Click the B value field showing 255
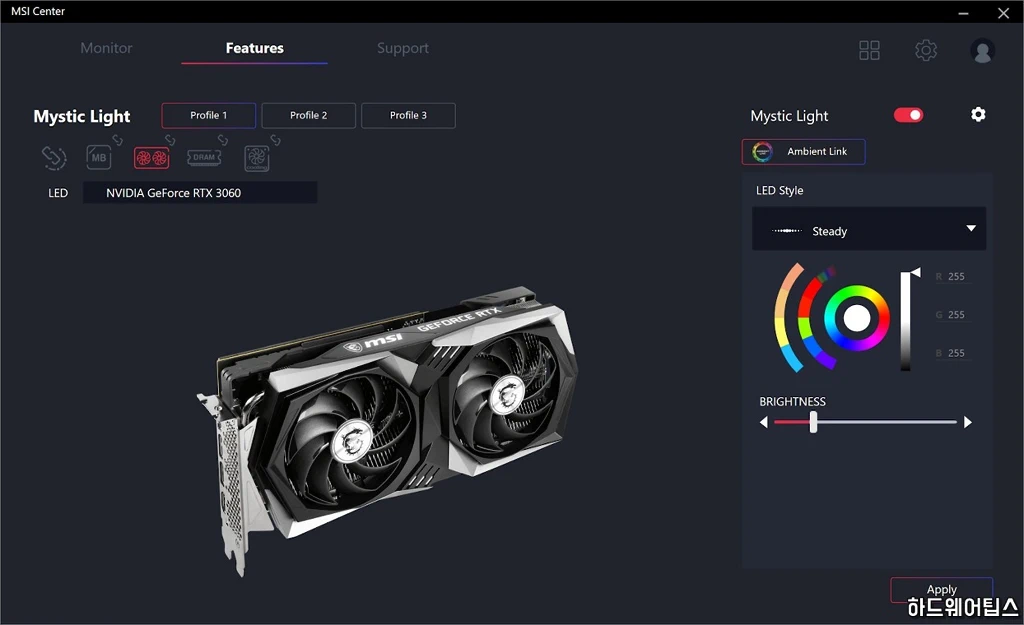Image resolution: width=1024 pixels, height=625 pixels. [955, 353]
